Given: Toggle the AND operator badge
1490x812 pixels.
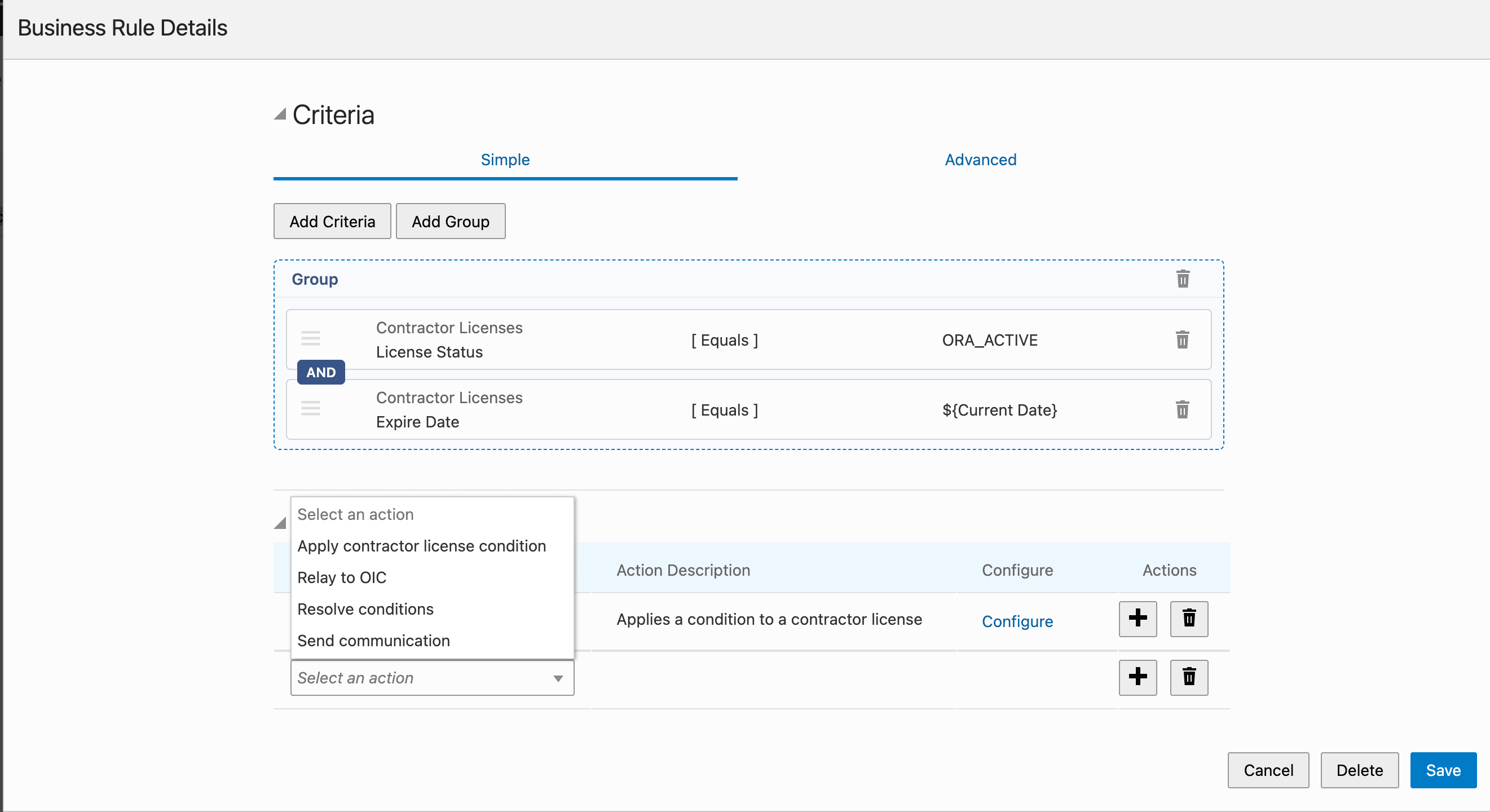Looking at the screenshot, I should (321, 373).
